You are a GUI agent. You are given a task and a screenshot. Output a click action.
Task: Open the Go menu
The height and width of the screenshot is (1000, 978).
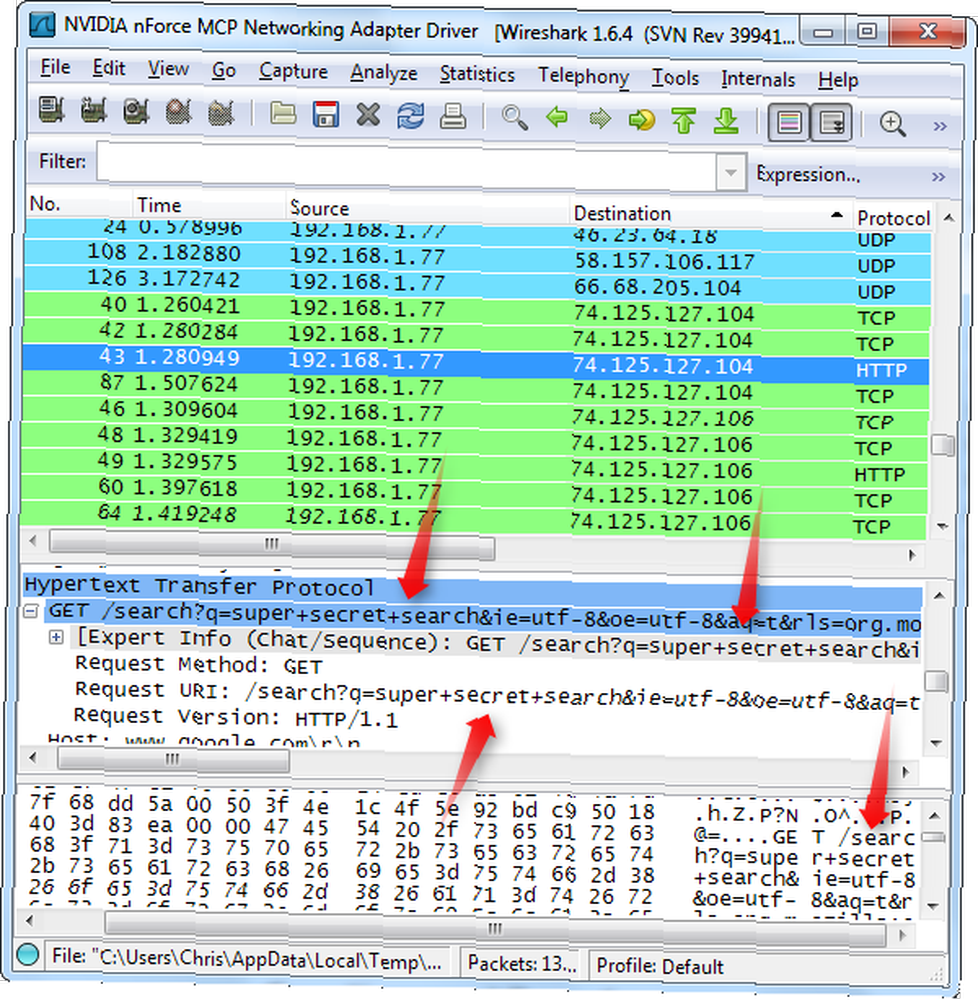coord(224,70)
